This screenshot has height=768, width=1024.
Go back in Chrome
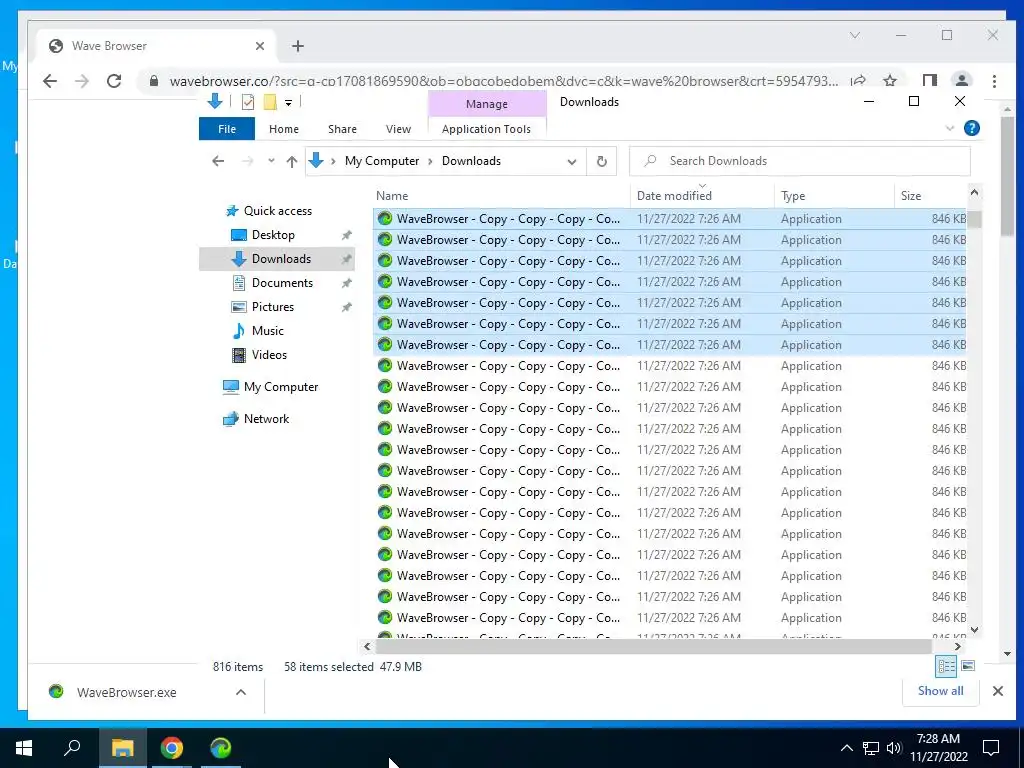point(50,81)
